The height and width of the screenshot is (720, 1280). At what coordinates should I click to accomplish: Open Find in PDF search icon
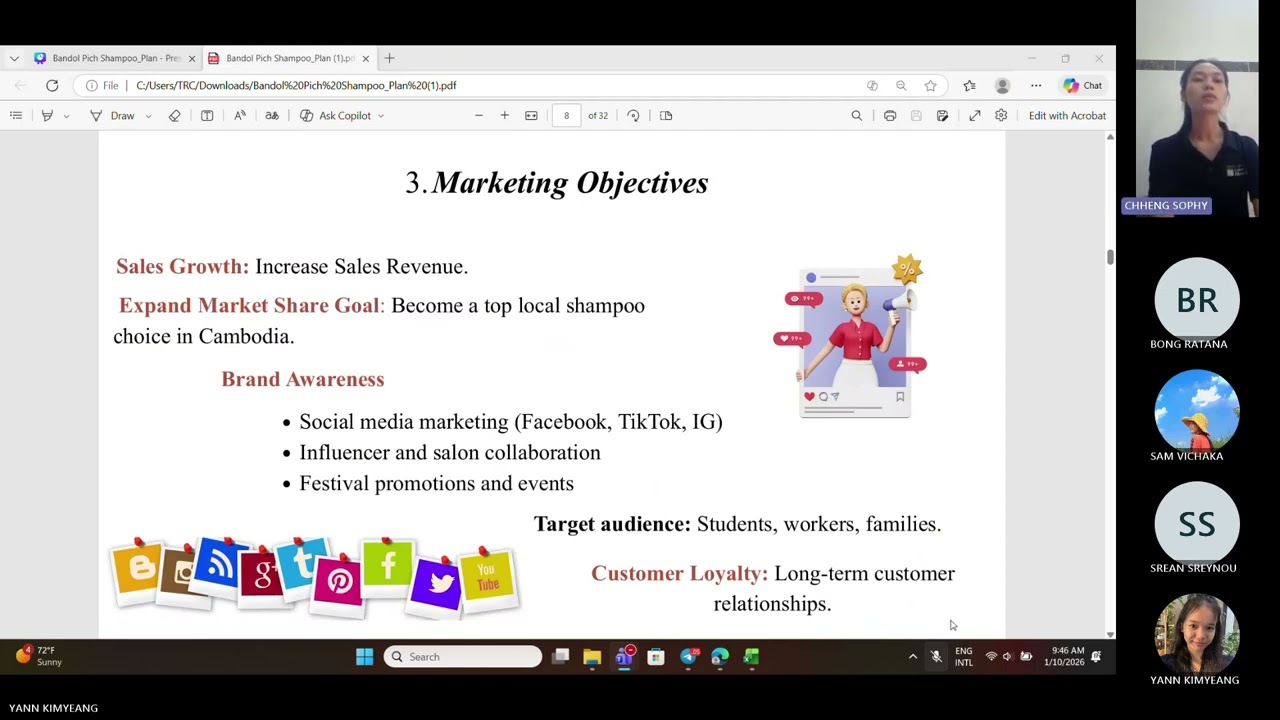pyautogui.click(x=857, y=116)
